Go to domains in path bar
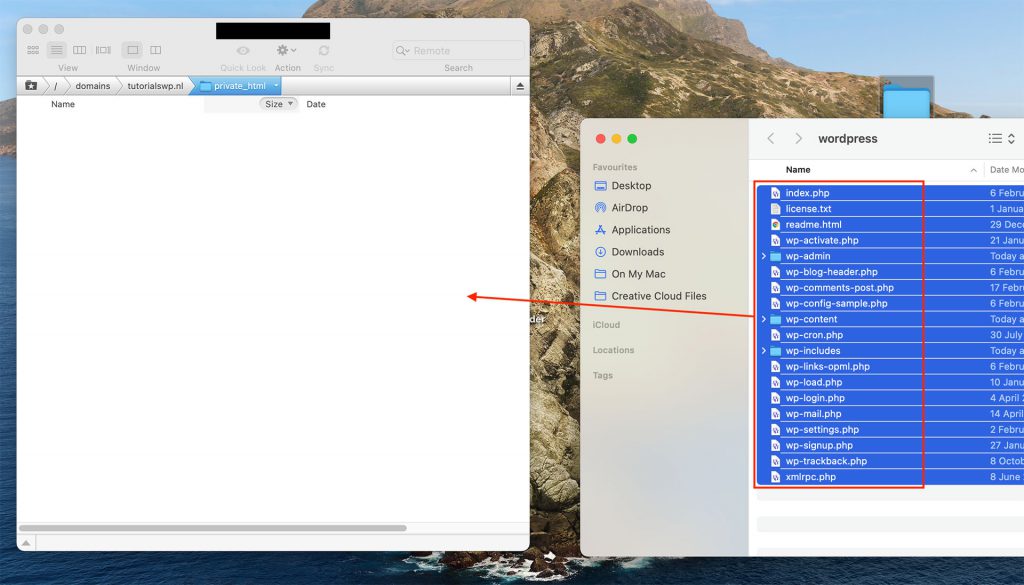The image size is (1024, 585). point(93,86)
